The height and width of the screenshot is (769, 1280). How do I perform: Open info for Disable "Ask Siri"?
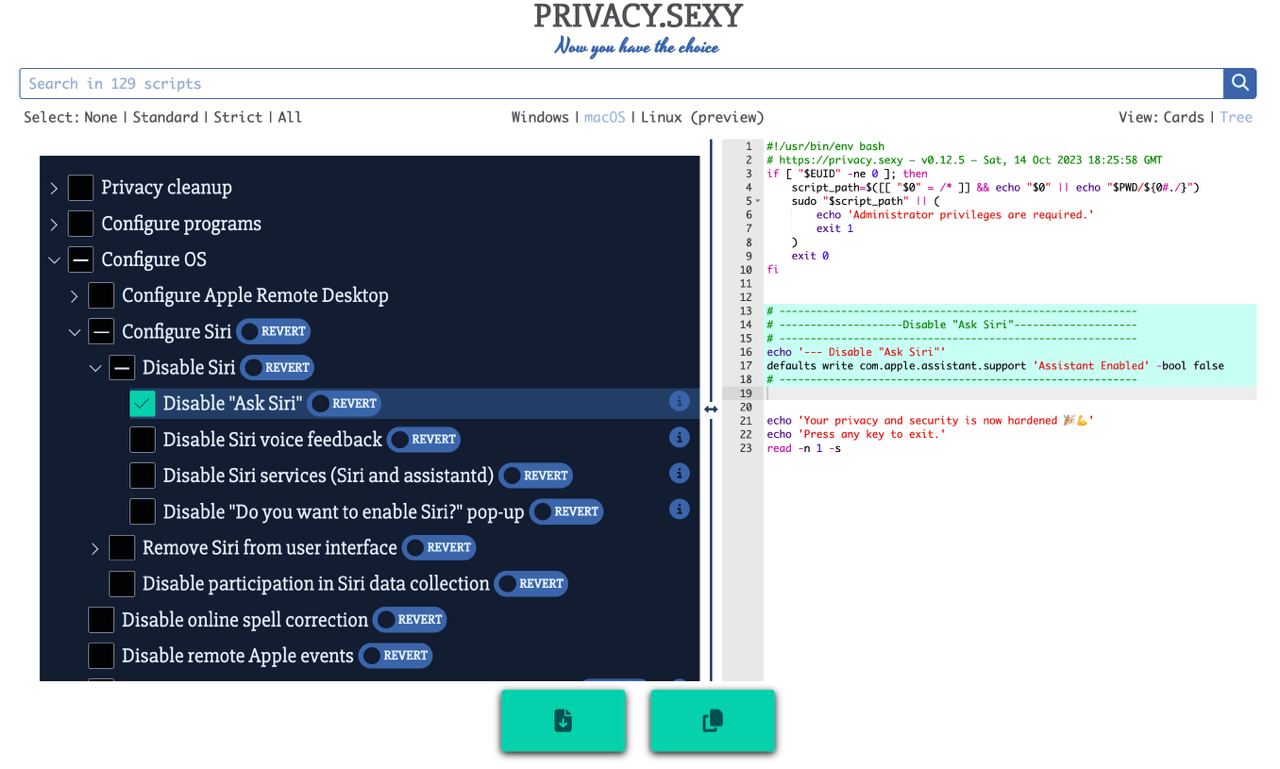pyautogui.click(x=679, y=401)
